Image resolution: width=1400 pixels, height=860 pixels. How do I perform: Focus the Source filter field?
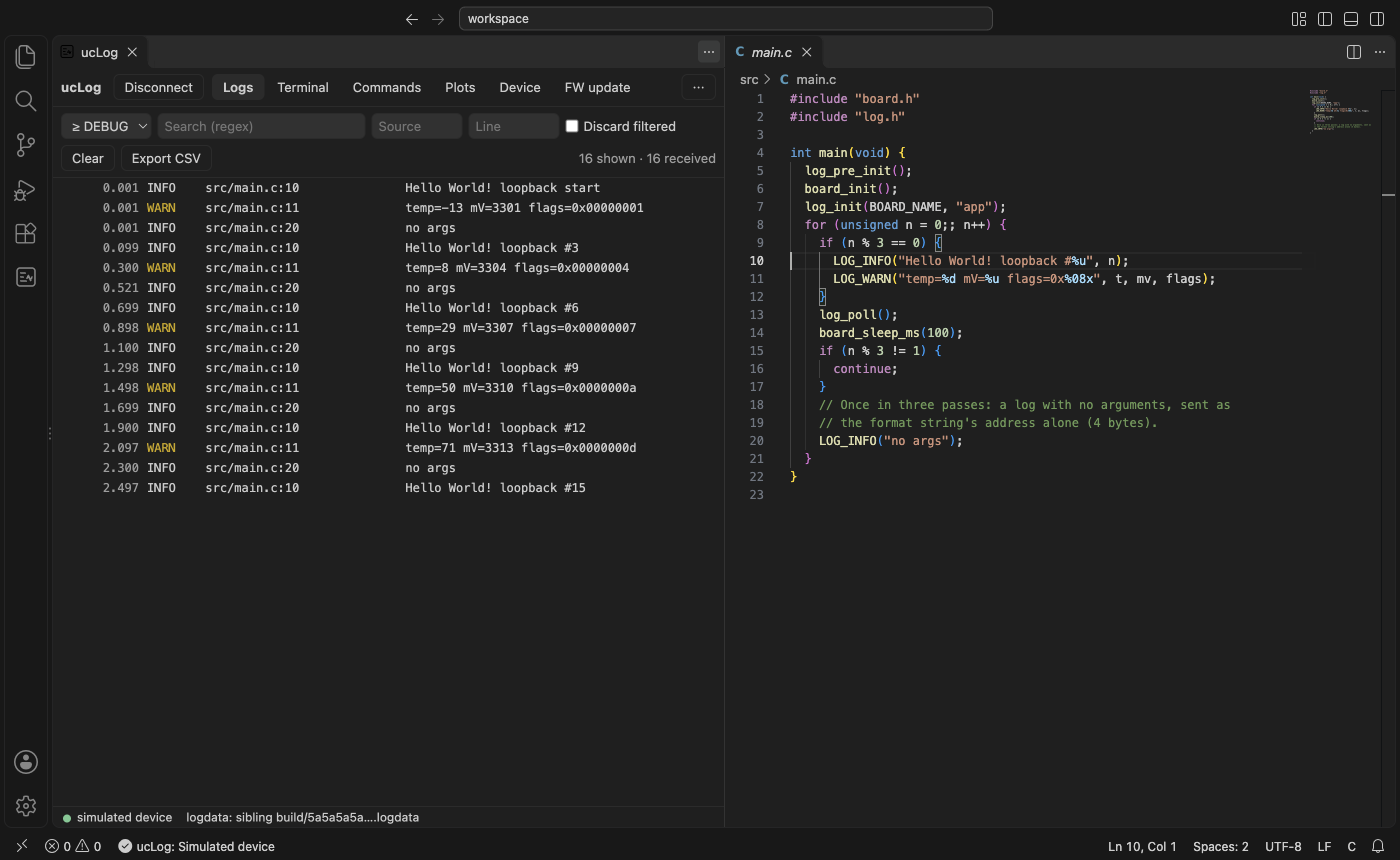click(x=417, y=126)
